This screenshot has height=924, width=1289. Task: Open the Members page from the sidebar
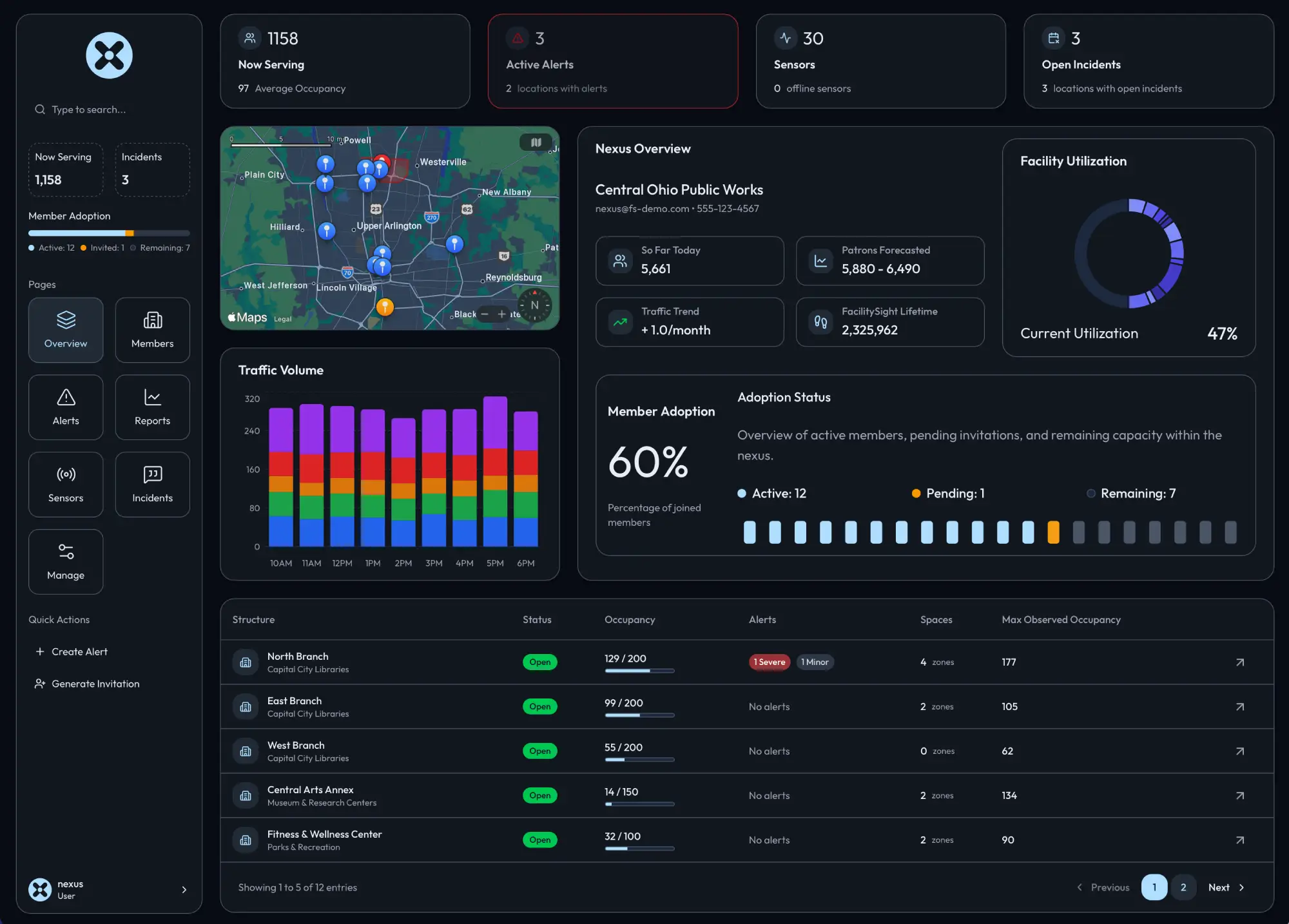(x=152, y=330)
